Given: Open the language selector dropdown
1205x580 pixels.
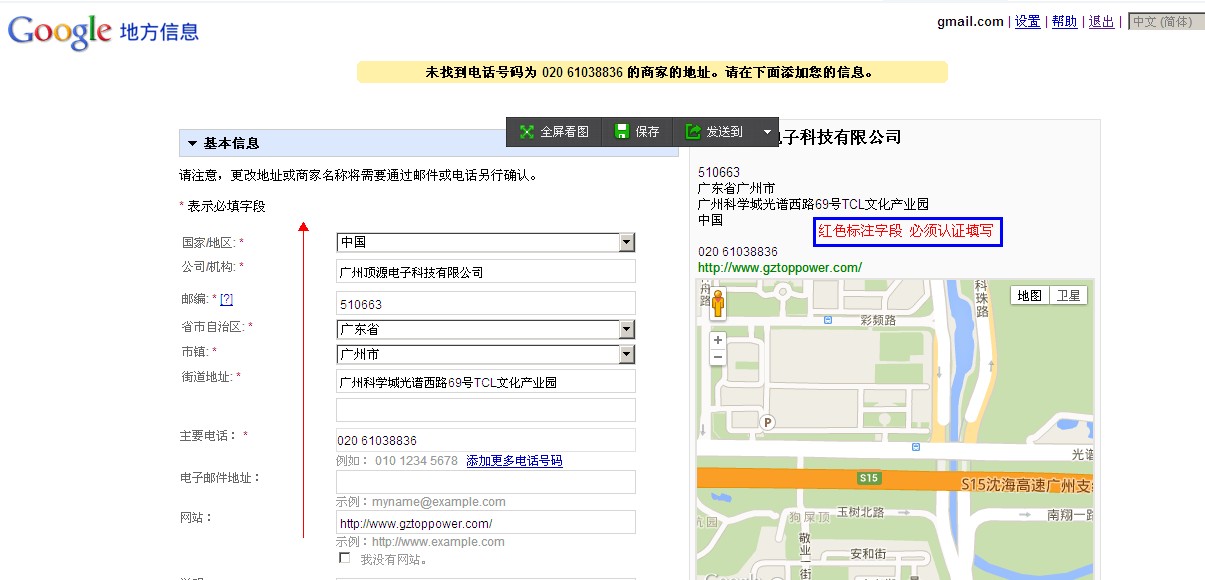Looking at the screenshot, I should 1166,21.
